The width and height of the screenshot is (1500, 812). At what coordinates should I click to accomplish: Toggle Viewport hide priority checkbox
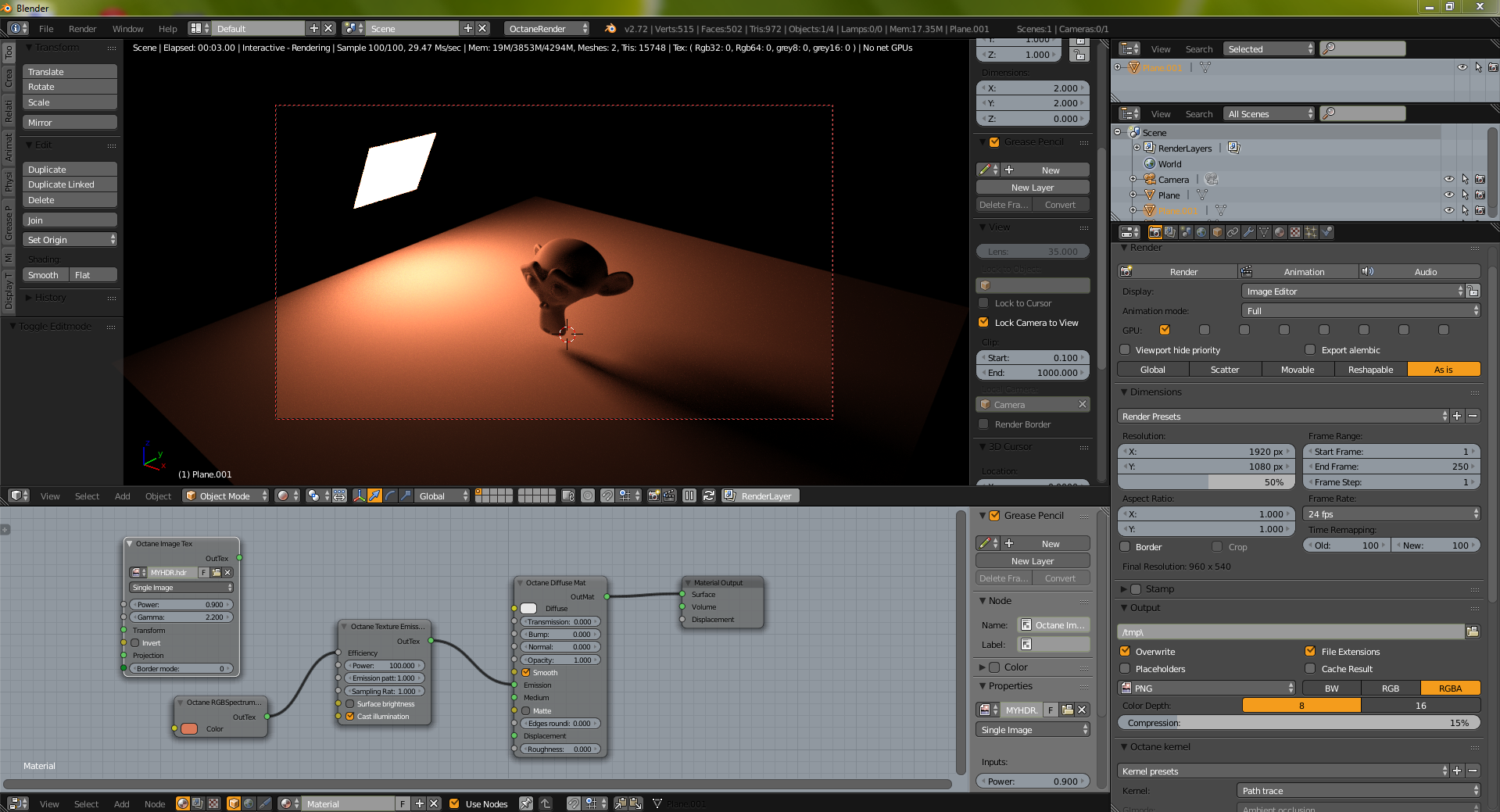[x=1125, y=350]
